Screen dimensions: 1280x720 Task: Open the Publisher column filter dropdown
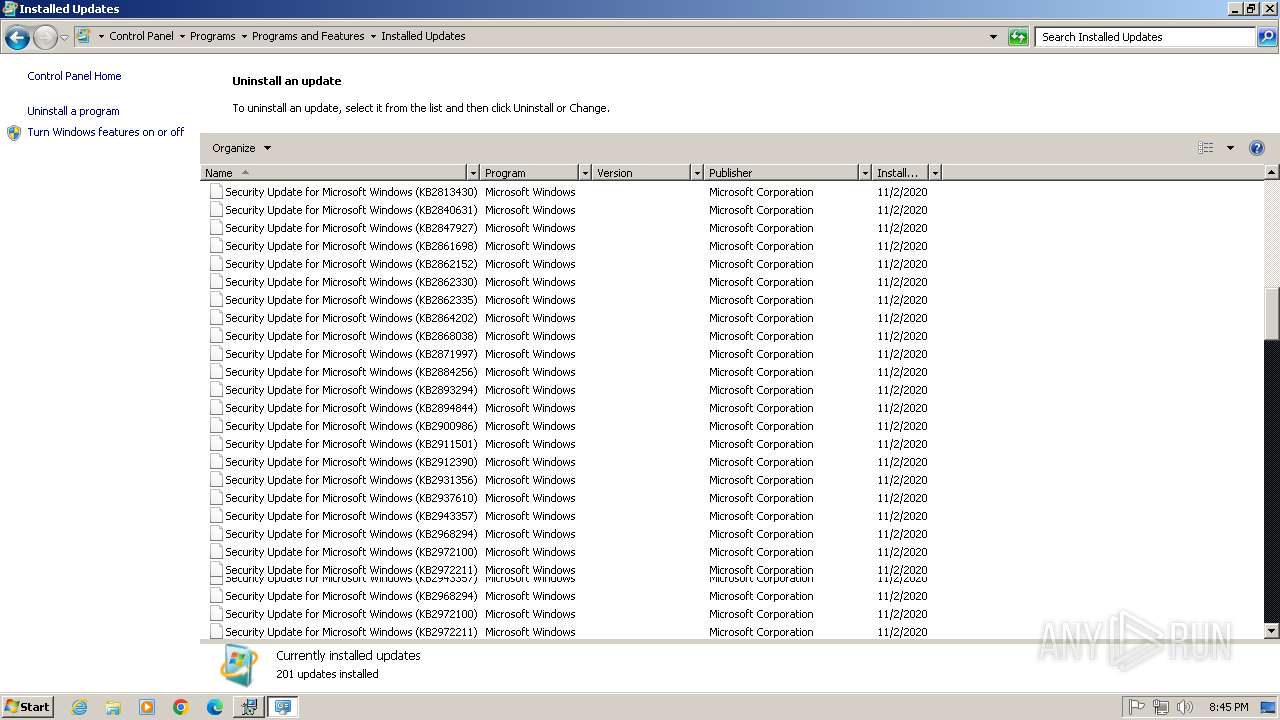click(866, 173)
